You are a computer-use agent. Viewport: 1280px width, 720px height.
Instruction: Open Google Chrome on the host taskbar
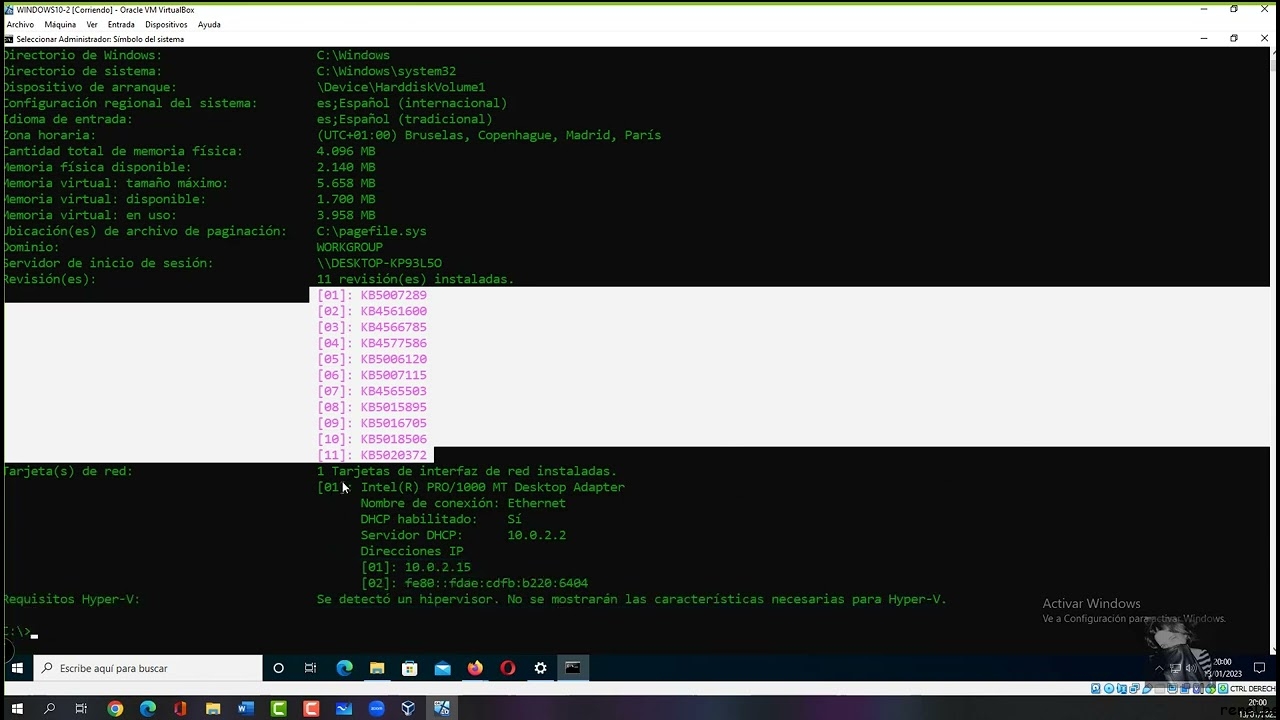tap(115, 709)
